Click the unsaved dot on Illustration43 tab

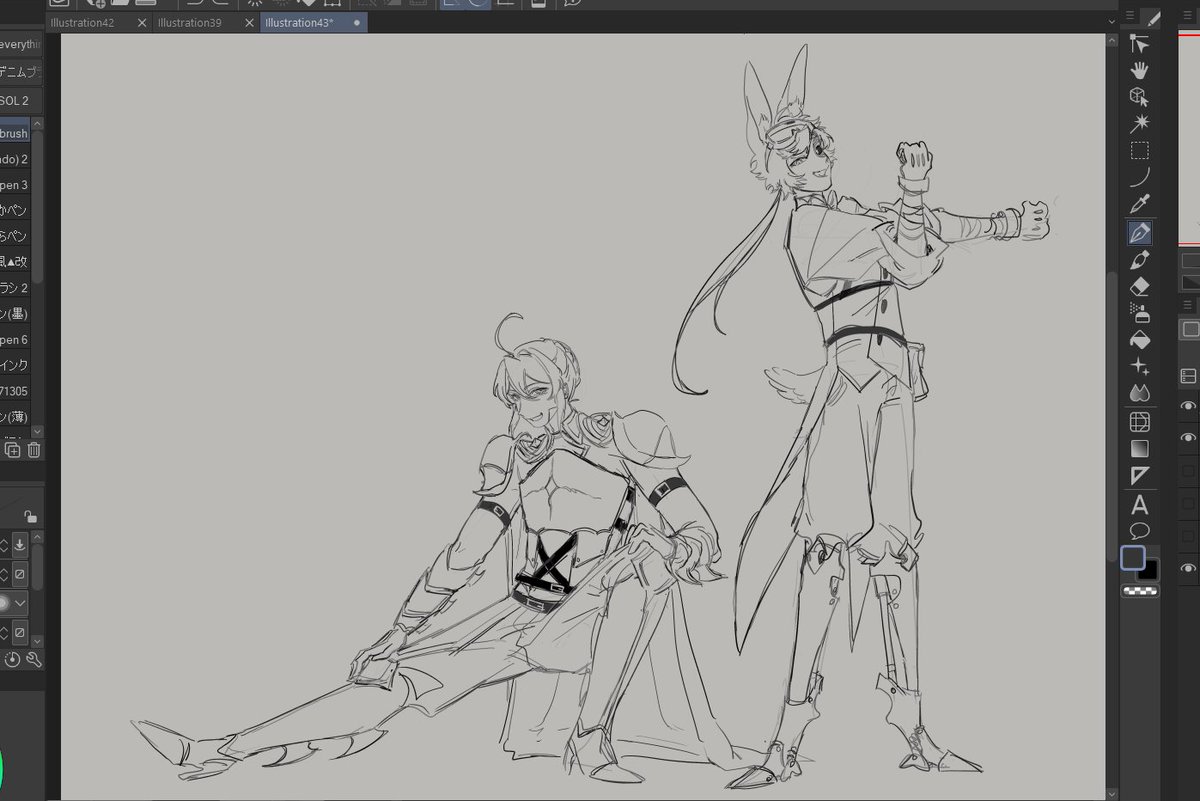[x=357, y=23]
